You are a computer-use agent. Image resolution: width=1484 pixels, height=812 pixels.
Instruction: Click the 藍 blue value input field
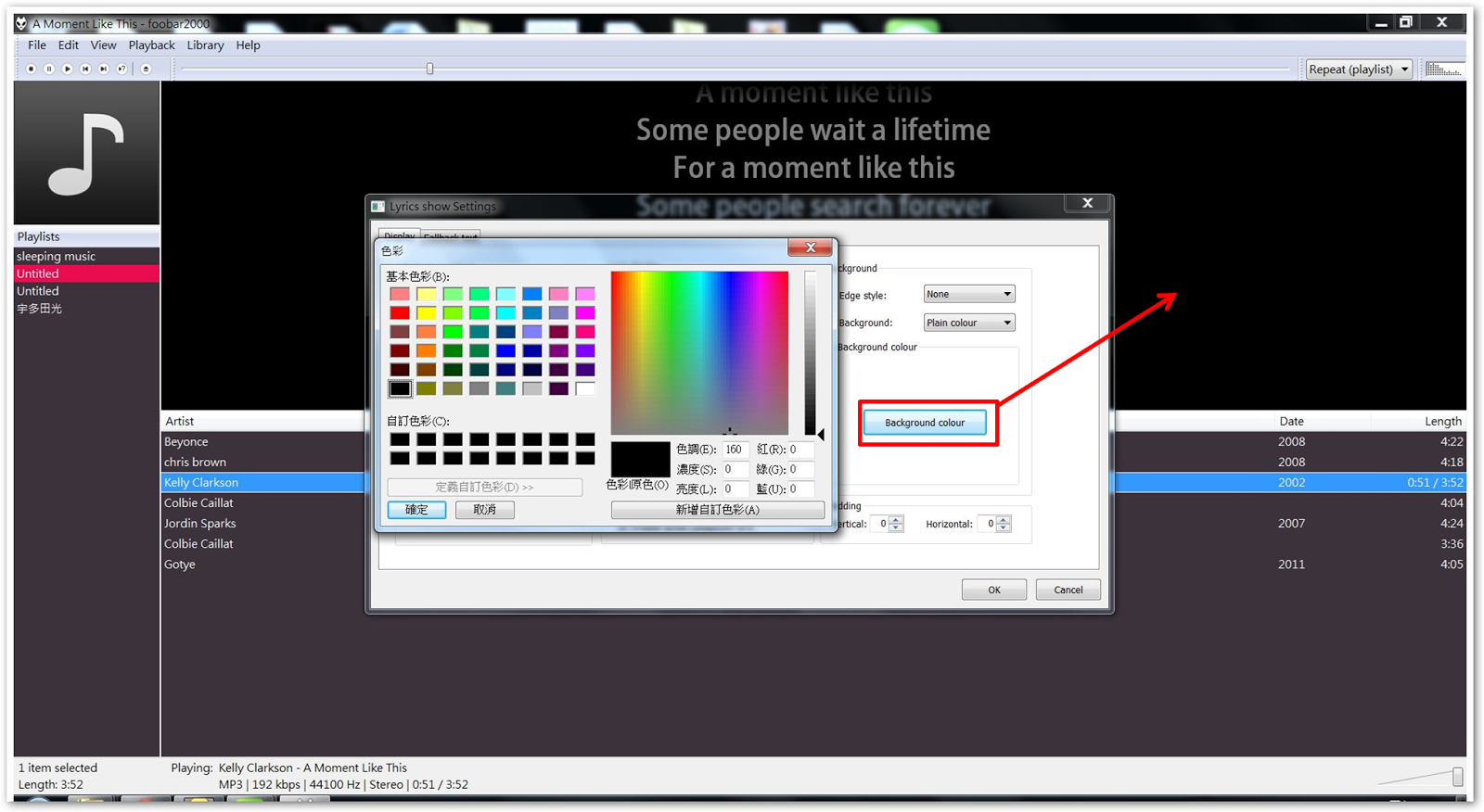[x=801, y=488]
